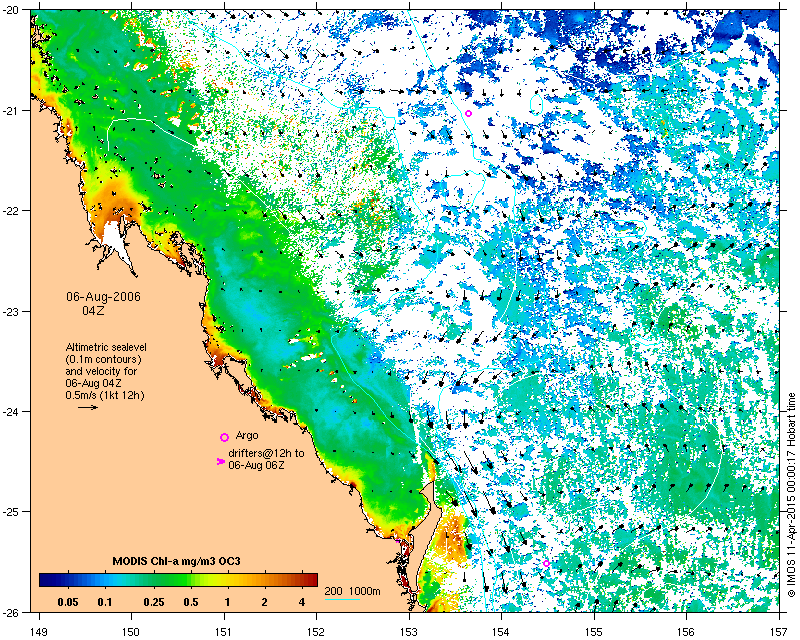This screenshot has width=800, height=640.
Task: Click the 155 longitude axis label
Action: (x=594, y=632)
